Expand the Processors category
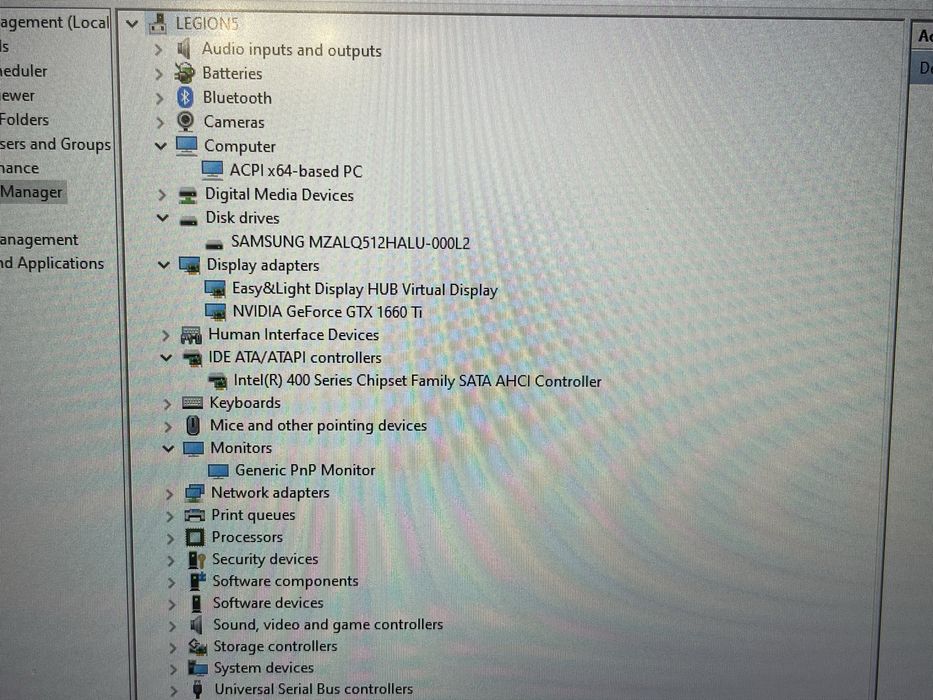Screen dimensions: 933x700 tap(171, 539)
